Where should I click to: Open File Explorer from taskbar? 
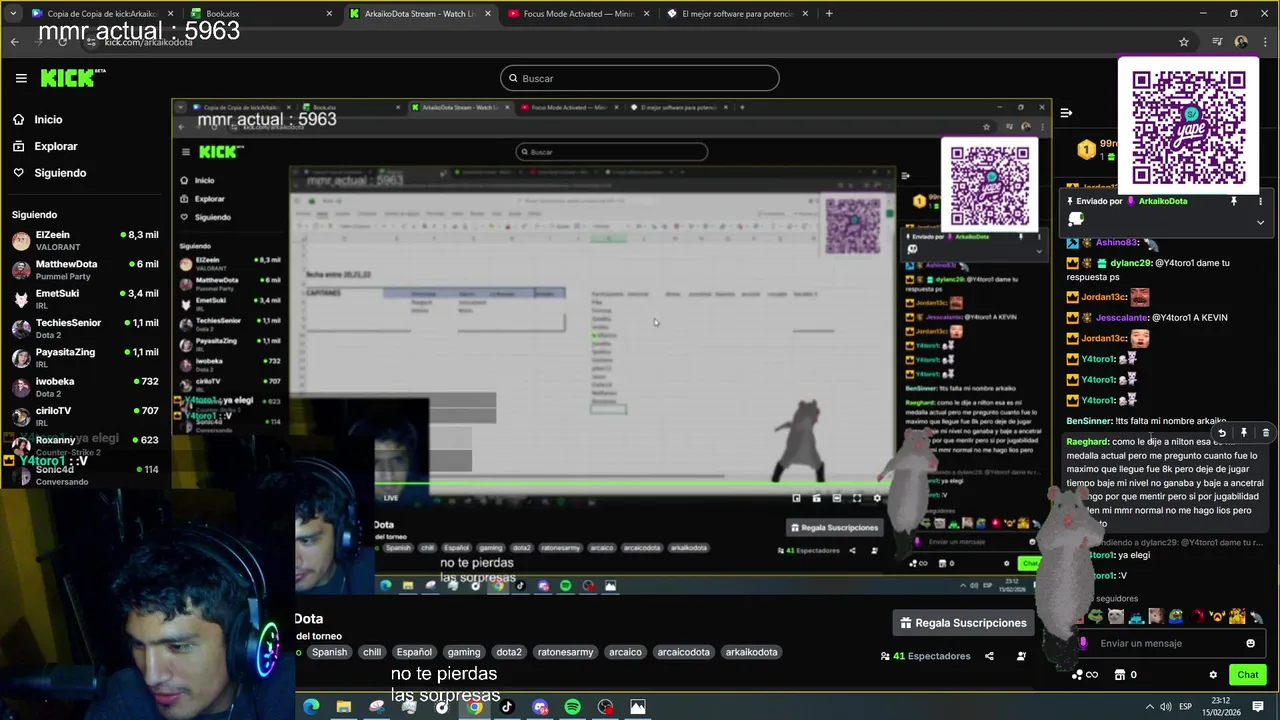pos(344,707)
